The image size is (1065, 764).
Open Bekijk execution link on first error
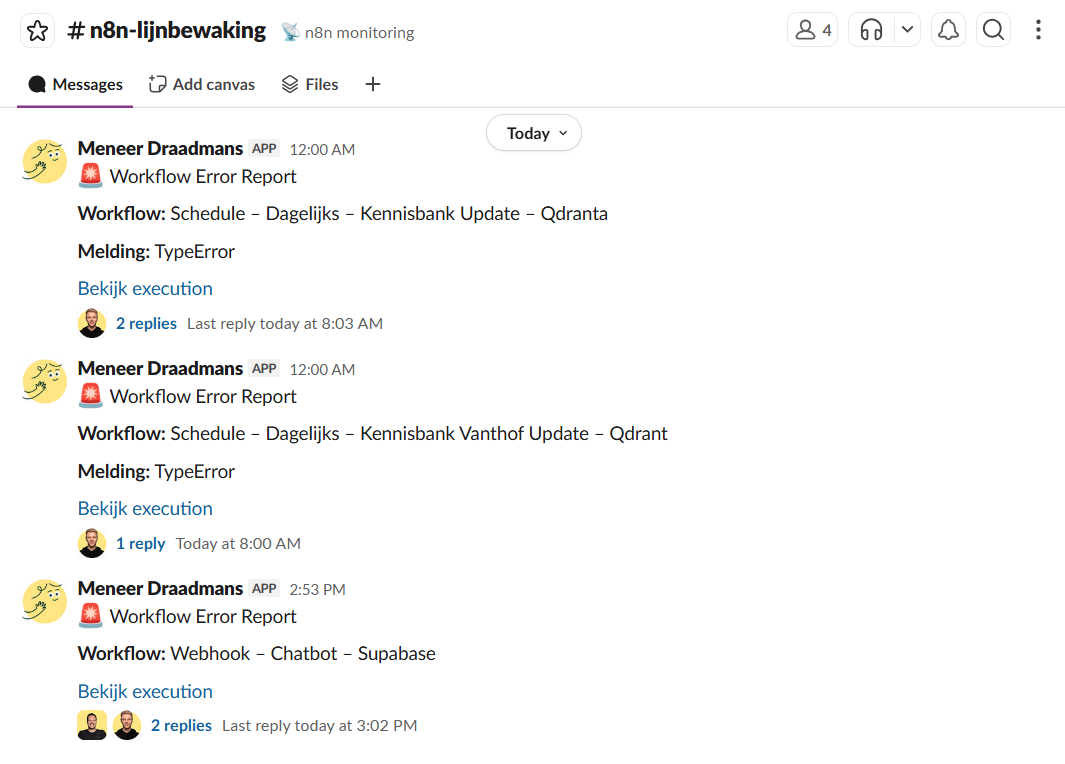click(x=145, y=288)
